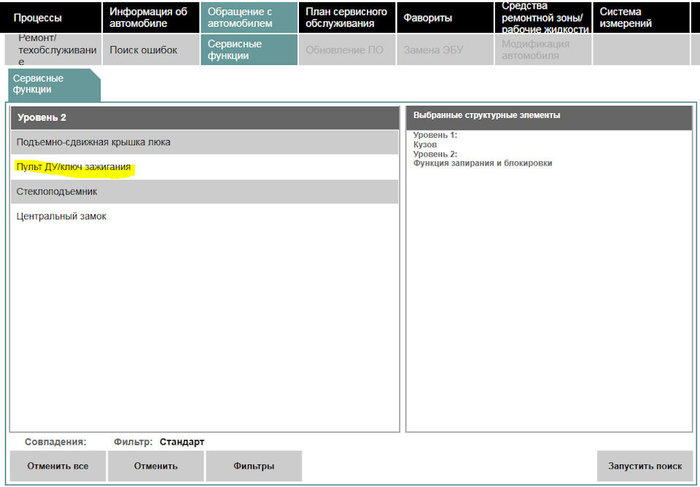Open Средства ремонтной зоны/рабочие жидкости tab
Screen dimensions: 700x487
click(542, 18)
